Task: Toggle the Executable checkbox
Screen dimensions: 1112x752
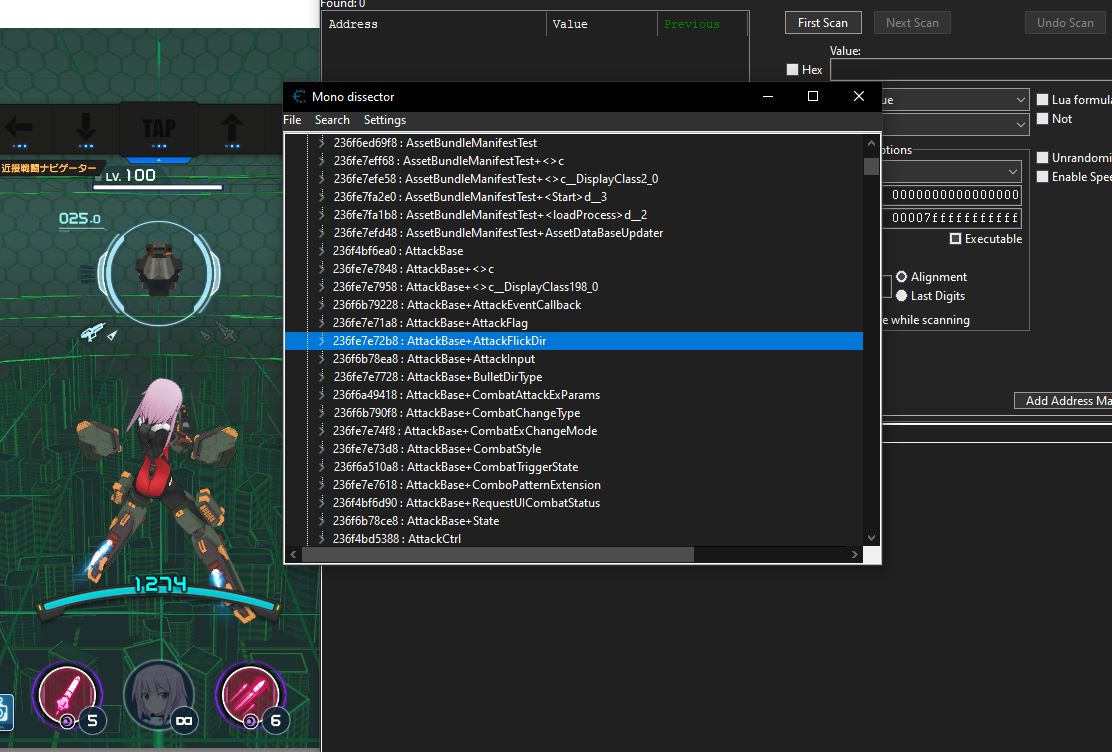Action: point(956,239)
